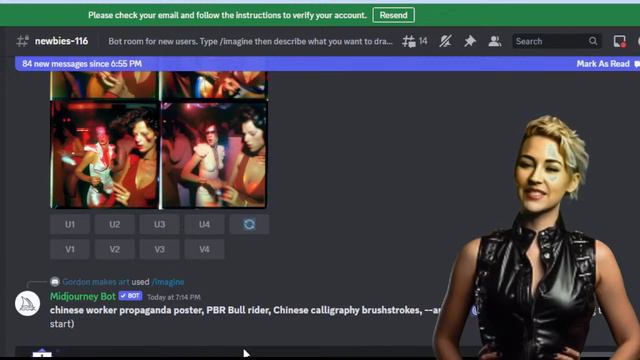The height and width of the screenshot is (360, 640).
Task: Click the BOT verified badge
Action: 130,296
